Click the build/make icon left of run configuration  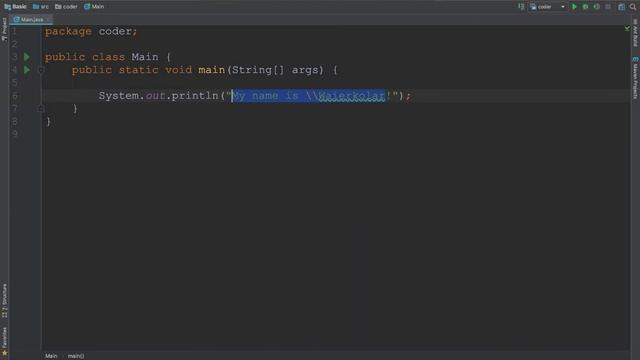click(521, 7)
